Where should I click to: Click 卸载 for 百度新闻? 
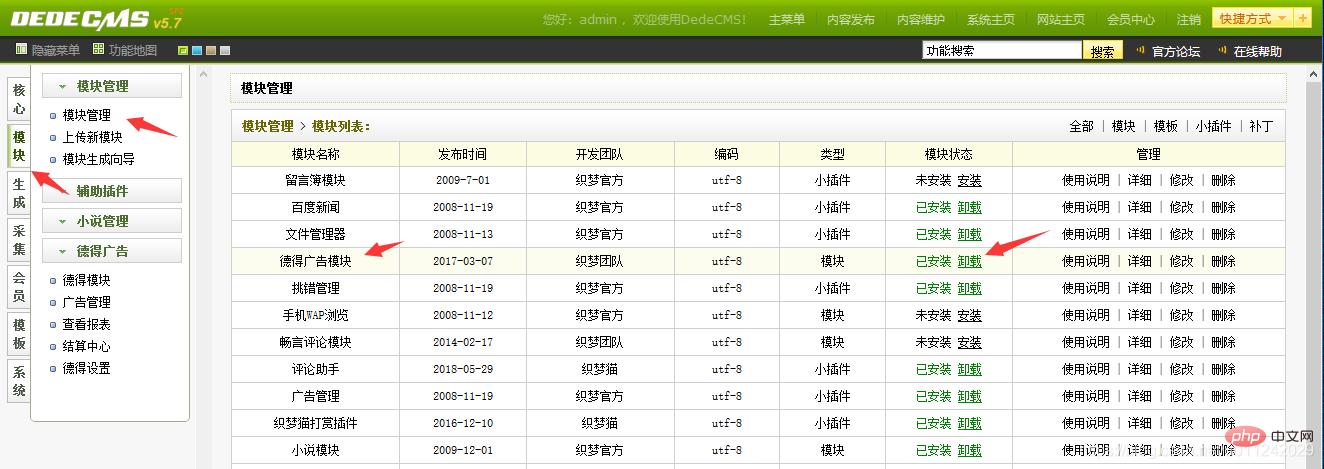[x=970, y=207]
